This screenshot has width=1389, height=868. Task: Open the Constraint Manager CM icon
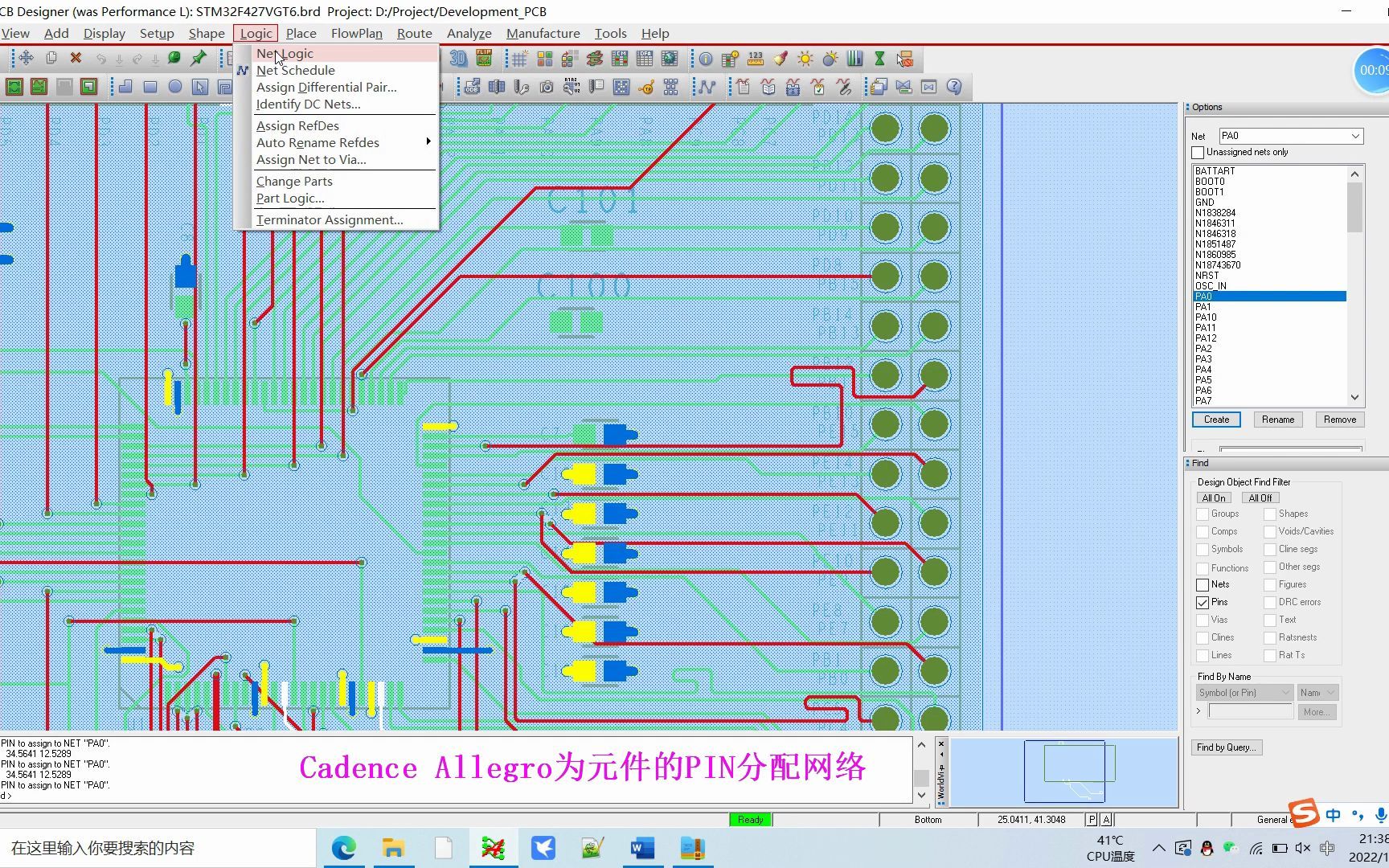[x=620, y=59]
